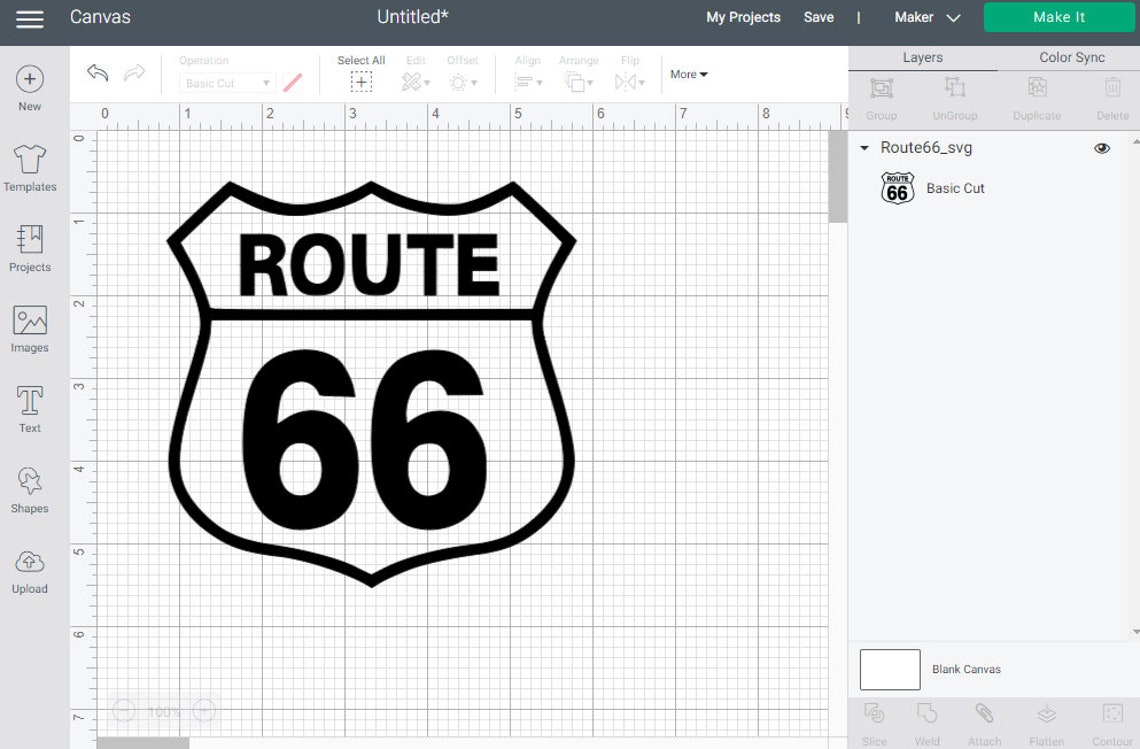1140x749 pixels.
Task: Open the Maker machine dropdown
Action: click(x=925, y=17)
